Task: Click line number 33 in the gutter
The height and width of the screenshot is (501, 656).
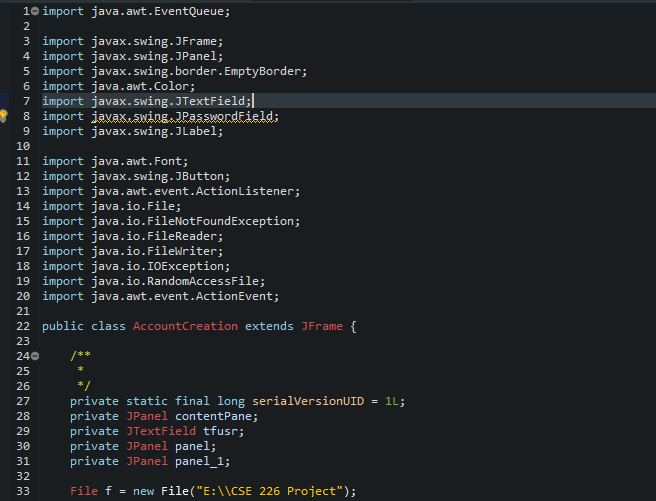Action: tap(23, 491)
